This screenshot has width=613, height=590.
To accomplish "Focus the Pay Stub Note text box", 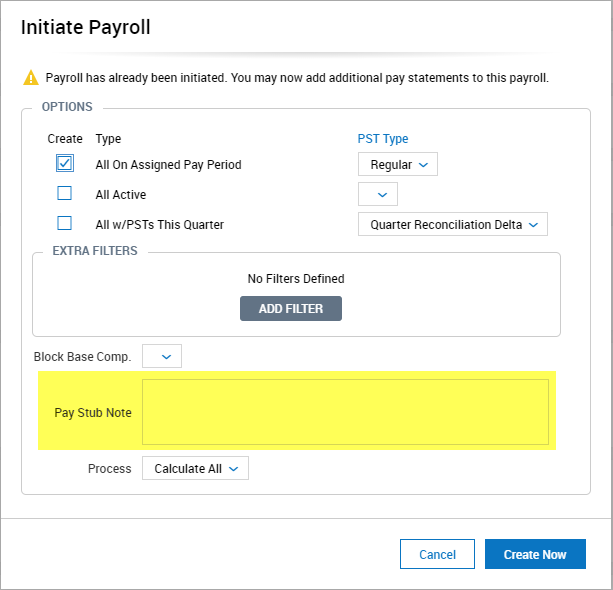I will tap(345, 412).
